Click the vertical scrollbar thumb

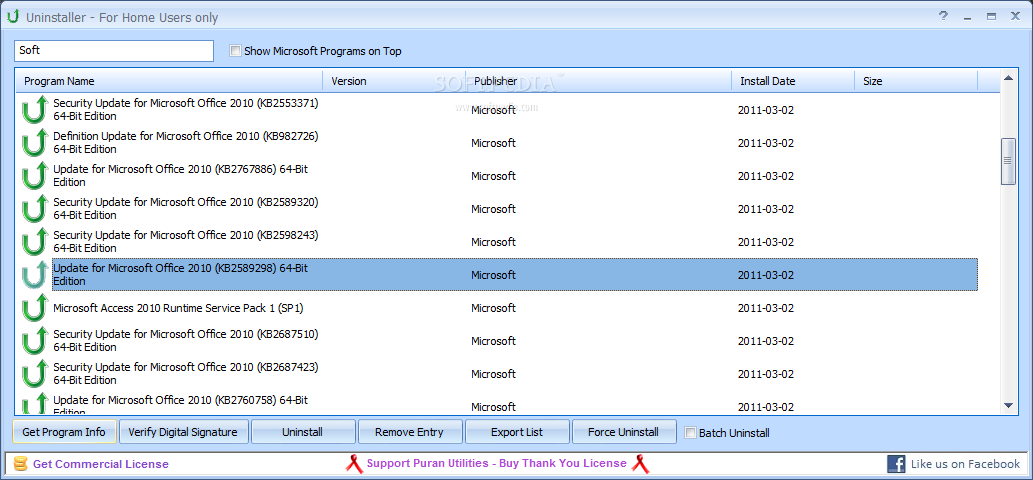coord(1008,161)
